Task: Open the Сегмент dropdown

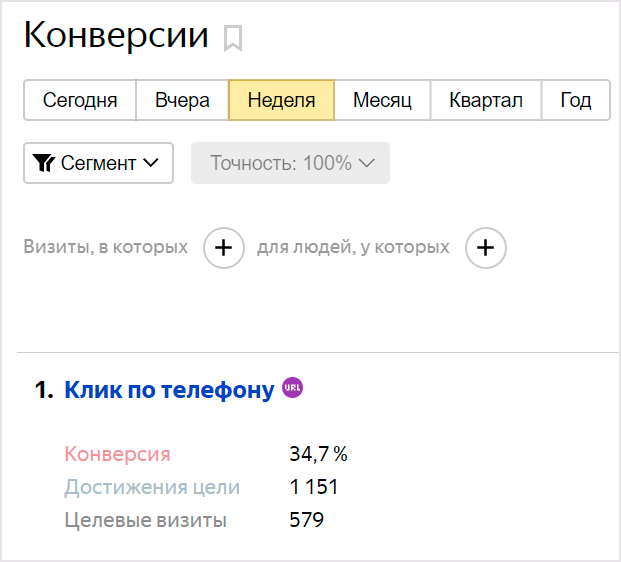Action: (98, 163)
